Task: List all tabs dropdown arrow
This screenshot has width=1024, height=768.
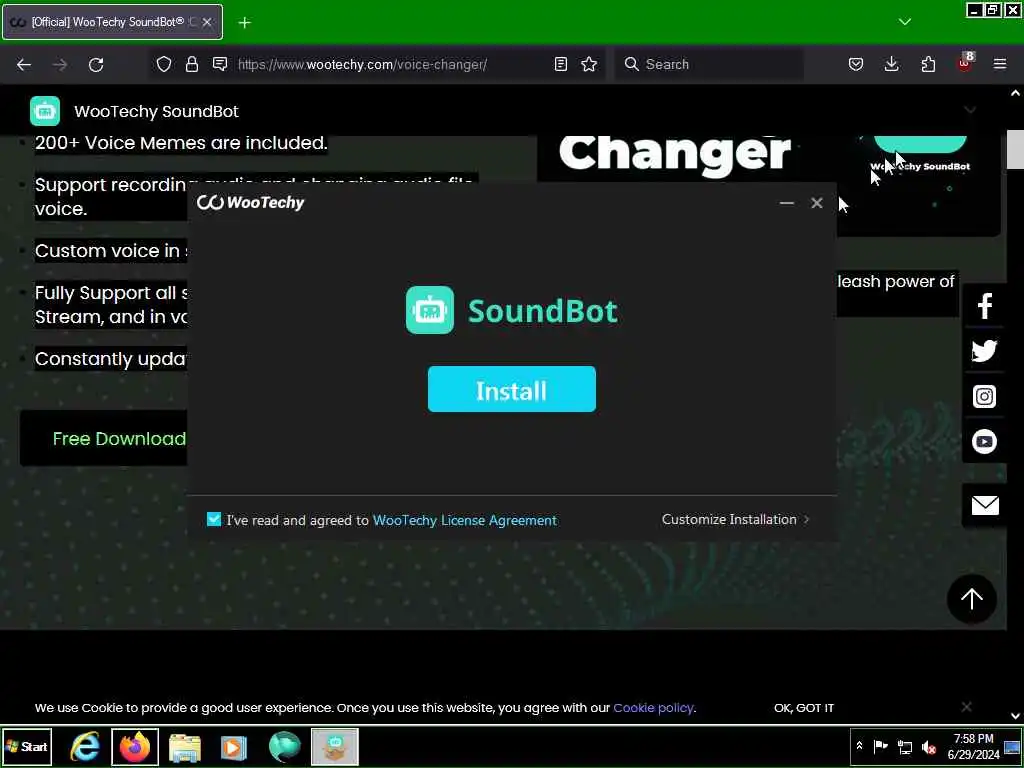Action: click(x=904, y=22)
